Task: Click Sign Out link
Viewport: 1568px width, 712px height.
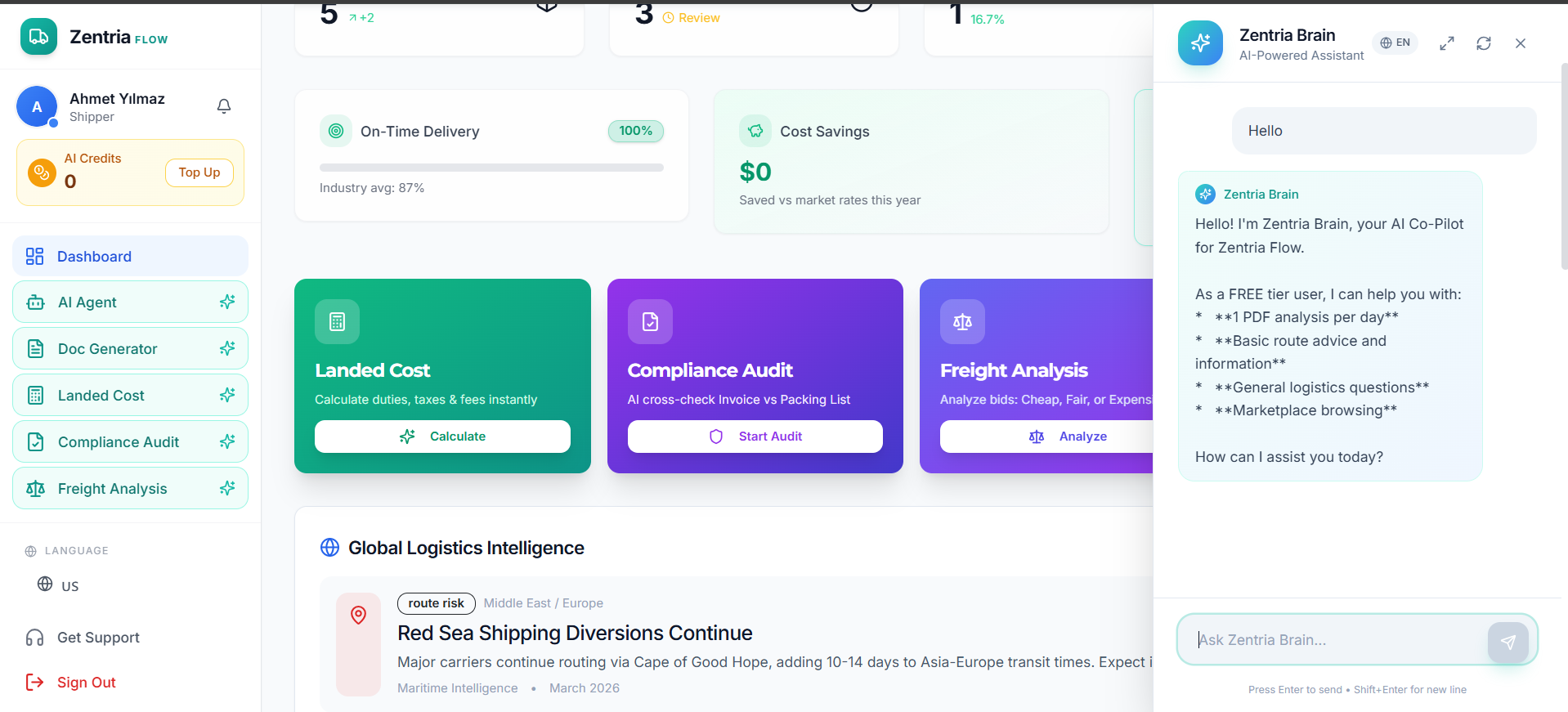Action: pos(87,683)
